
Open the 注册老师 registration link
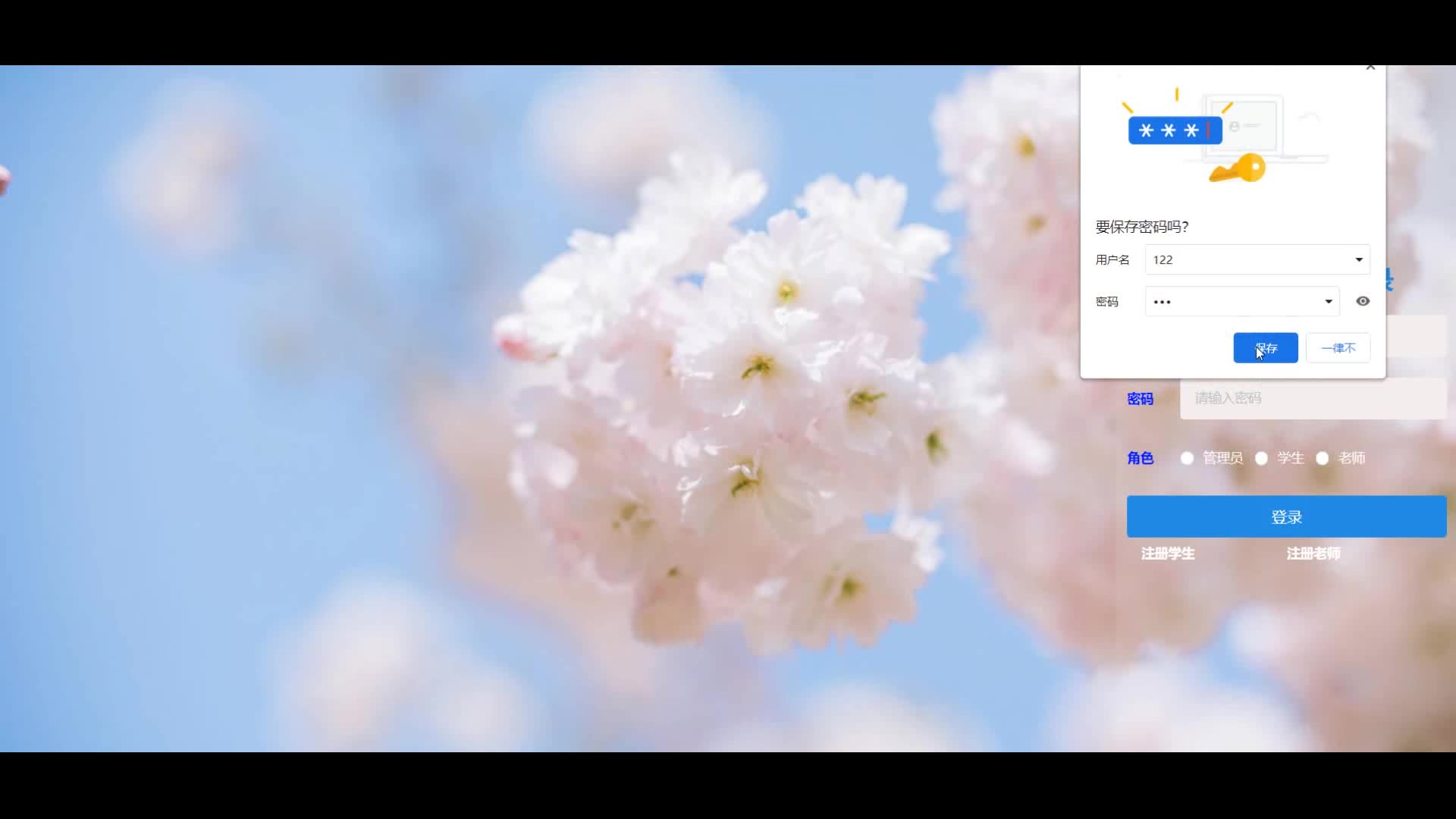coord(1313,554)
